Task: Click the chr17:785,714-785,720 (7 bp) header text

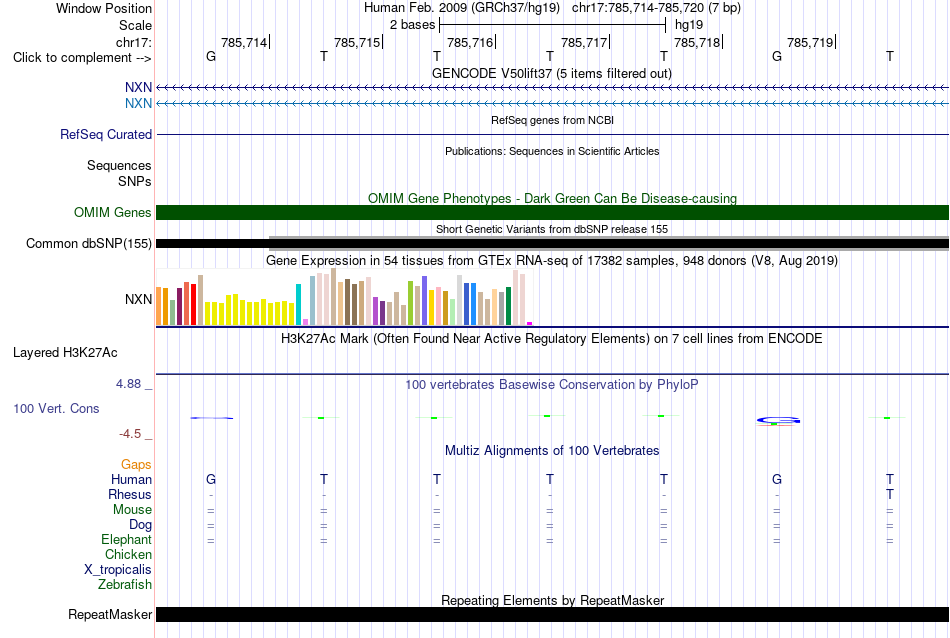Action: (x=656, y=8)
